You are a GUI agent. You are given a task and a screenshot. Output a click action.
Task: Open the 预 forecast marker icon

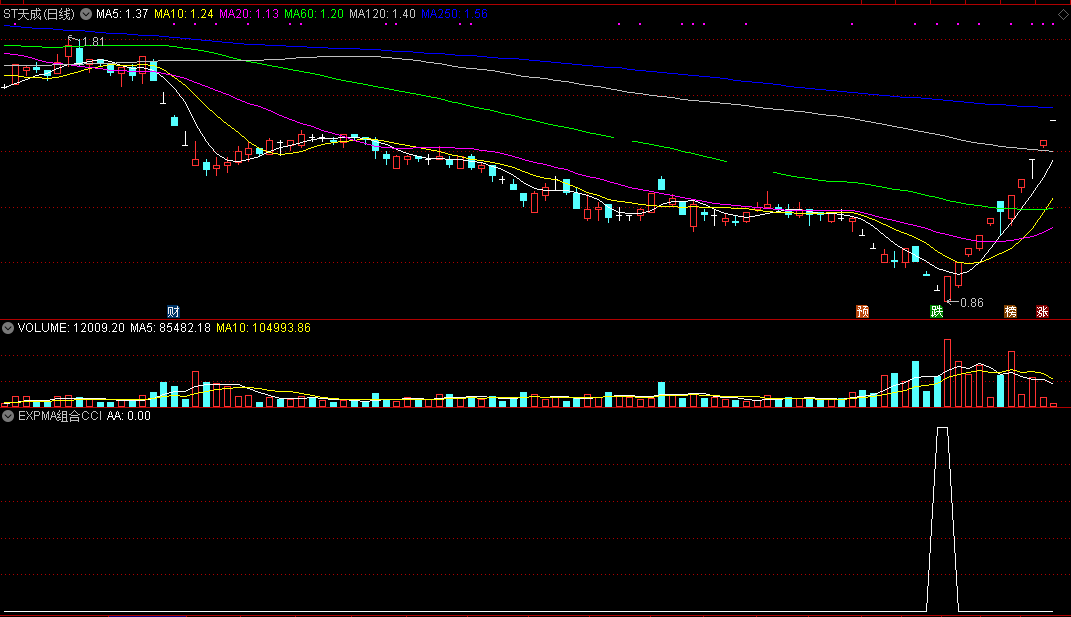coord(863,312)
